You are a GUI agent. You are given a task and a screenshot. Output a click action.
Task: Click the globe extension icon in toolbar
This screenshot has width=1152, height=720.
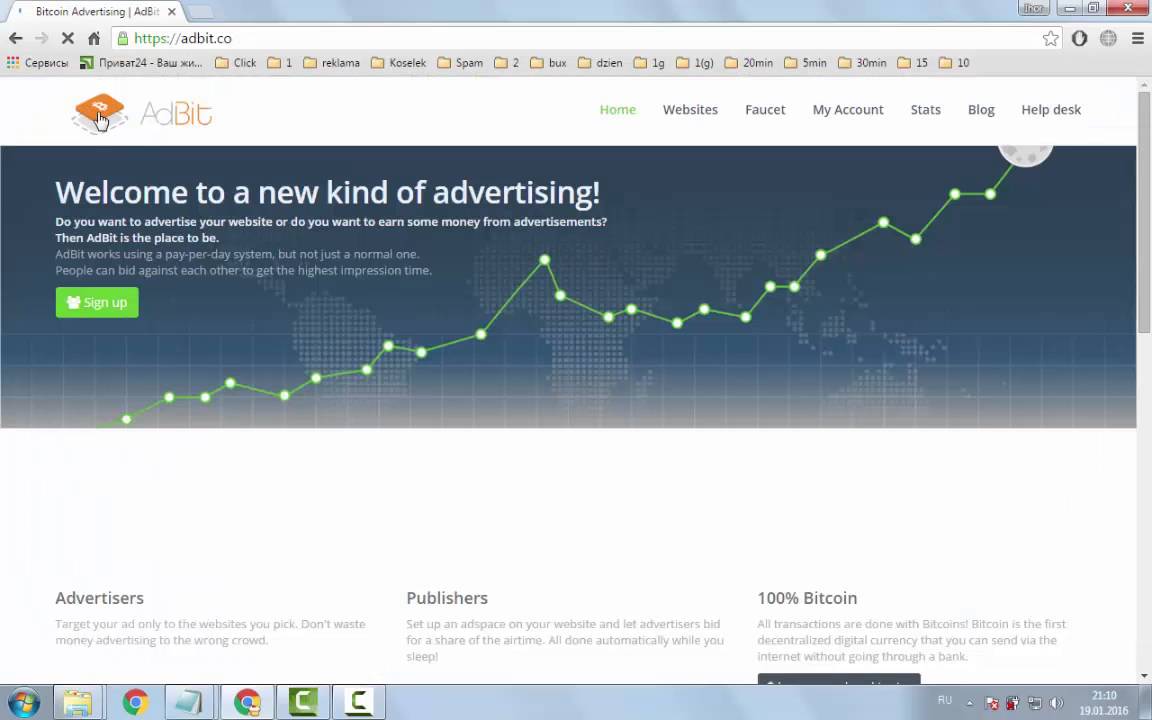click(1108, 38)
